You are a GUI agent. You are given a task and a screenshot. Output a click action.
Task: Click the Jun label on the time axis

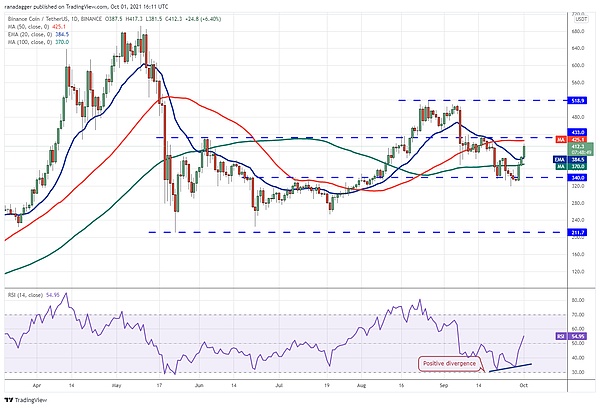[205, 384]
